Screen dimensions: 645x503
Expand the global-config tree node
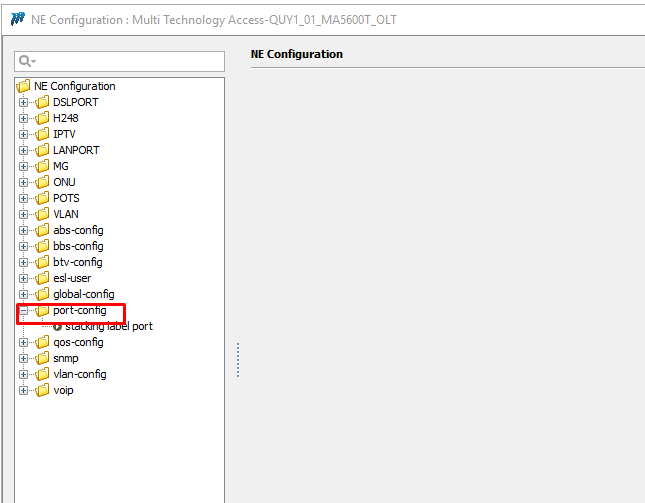click(x=24, y=294)
